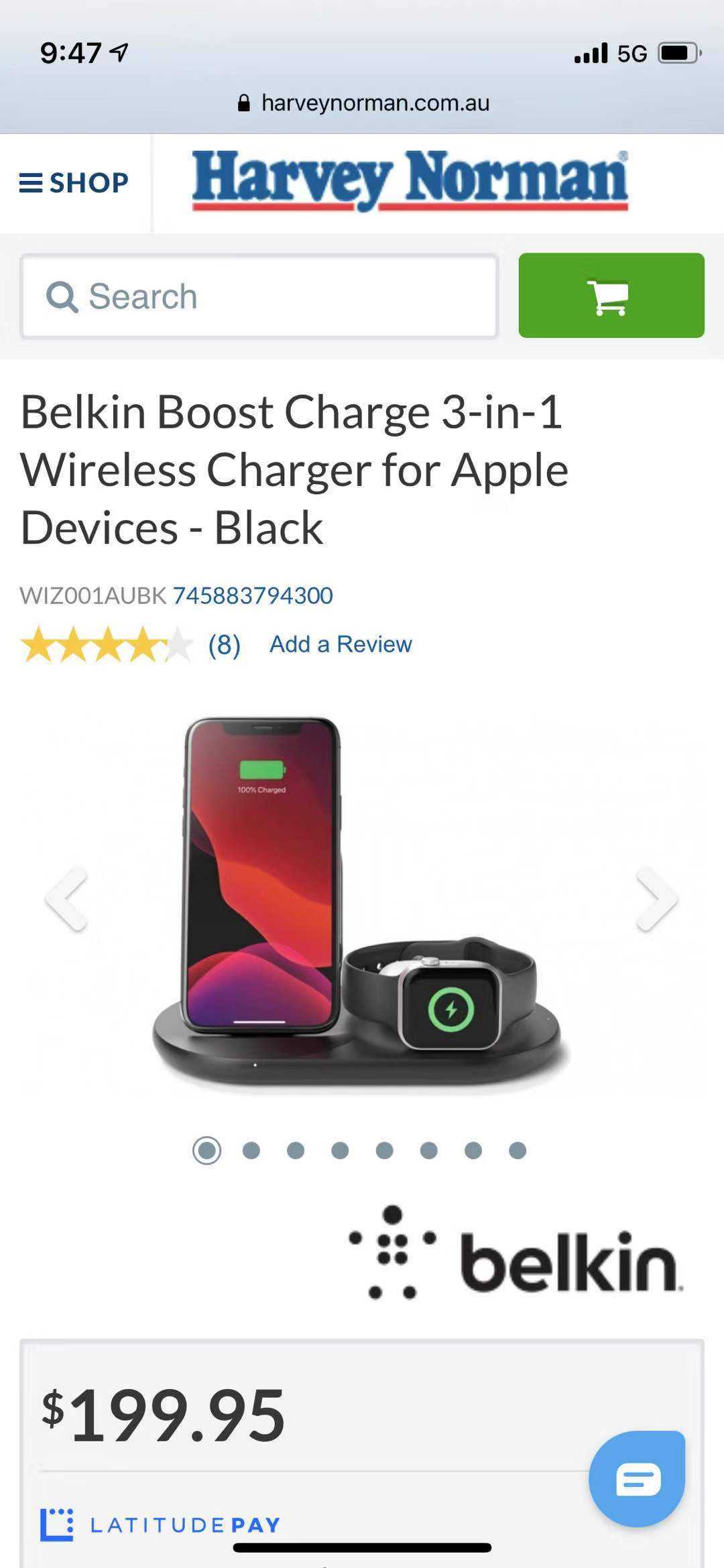Open the 745883794300 product code link
Viewport: 724px width, 1568px height.
253,595
